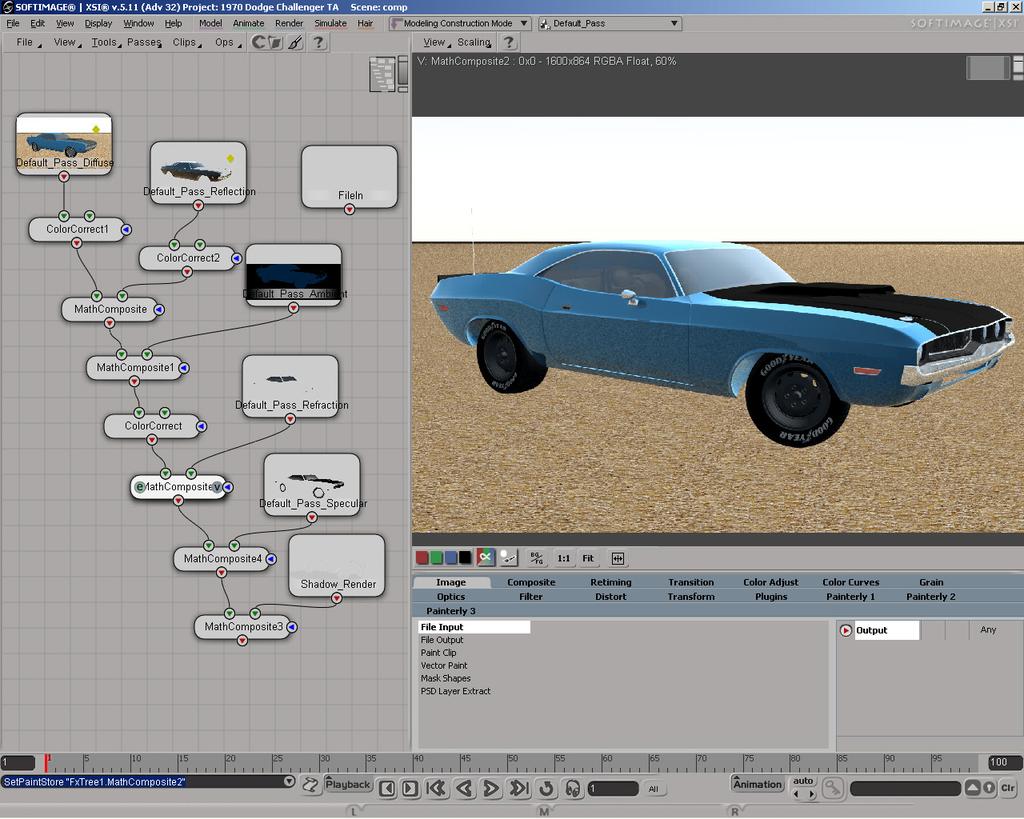Expand the command history dropdown arrow
The height and width of the screenshot is (819, 1024).
click(x=289, y=781)
